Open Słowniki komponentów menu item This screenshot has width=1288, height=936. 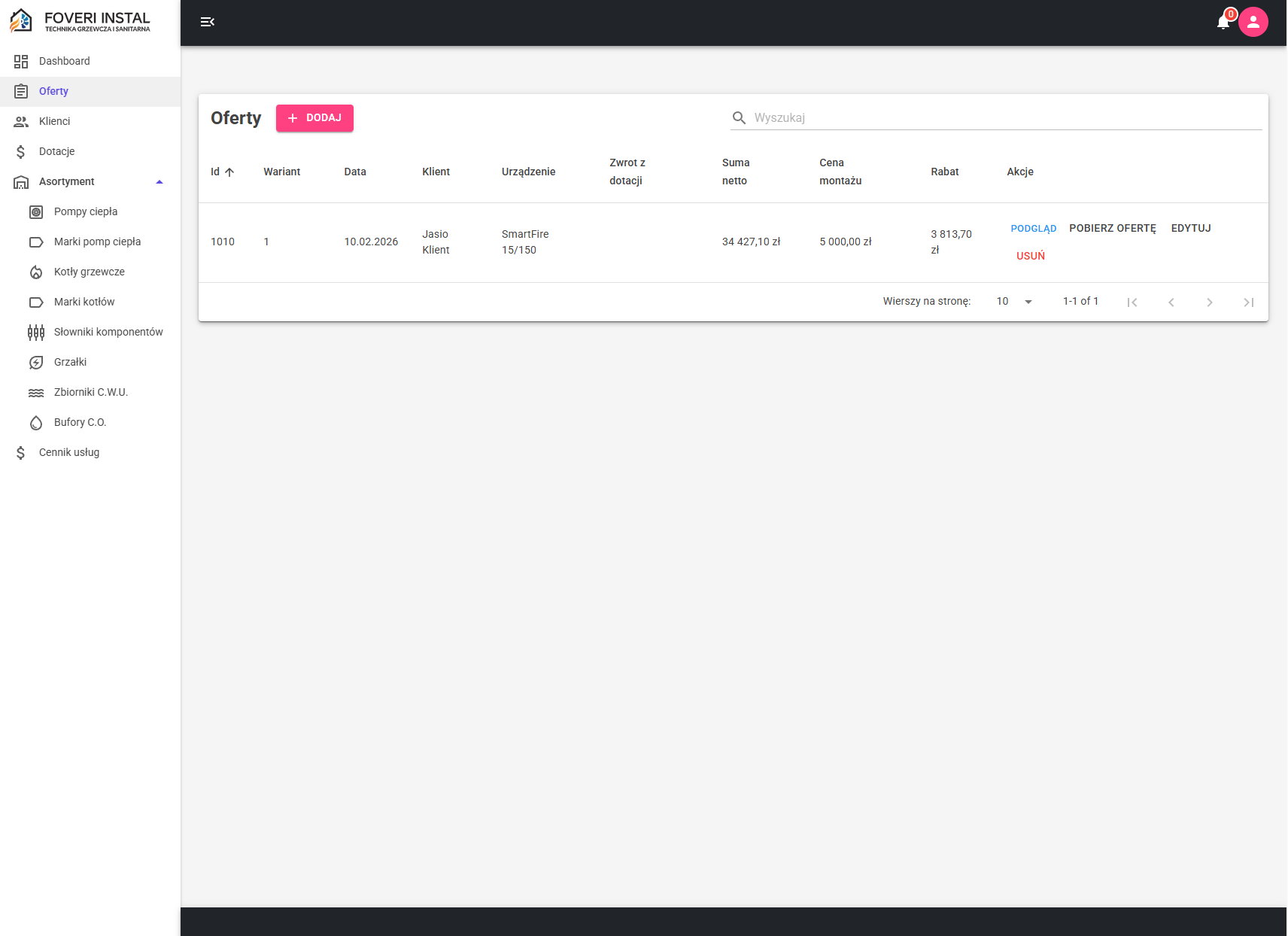click(90, 332)
